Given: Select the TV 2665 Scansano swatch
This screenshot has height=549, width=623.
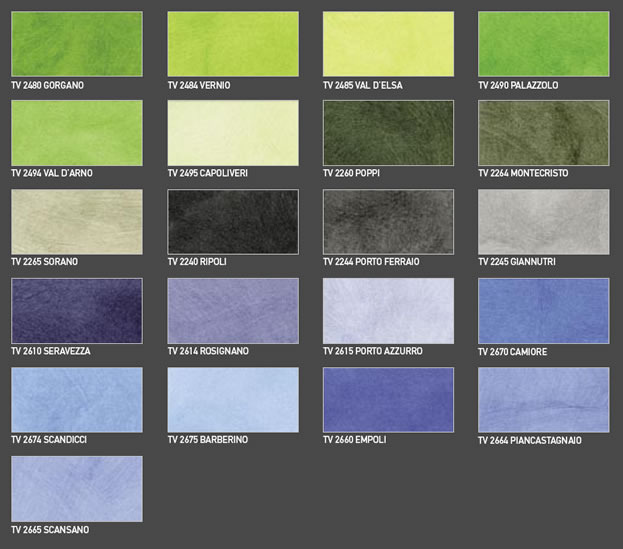Looking at the screenshot, I should (77, 489).
